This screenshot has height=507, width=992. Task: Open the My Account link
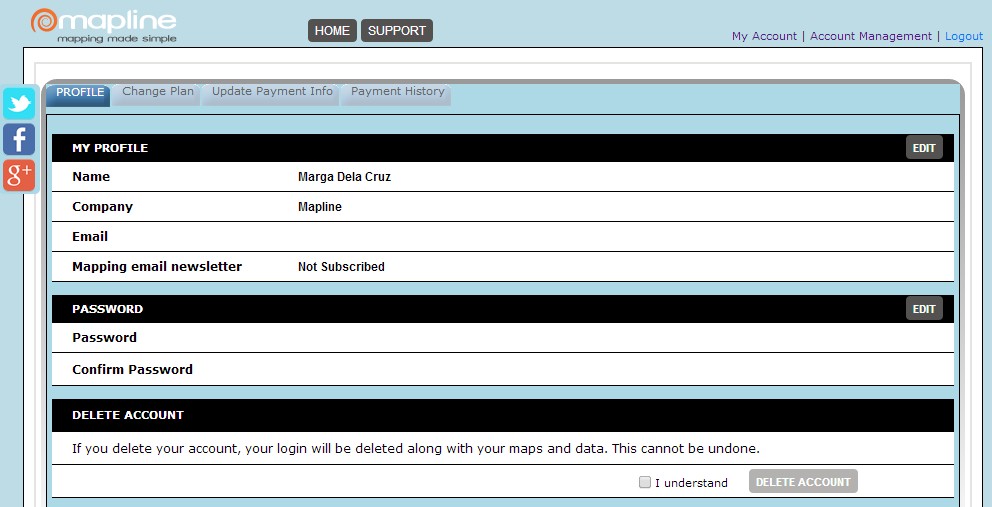[764, 36]
